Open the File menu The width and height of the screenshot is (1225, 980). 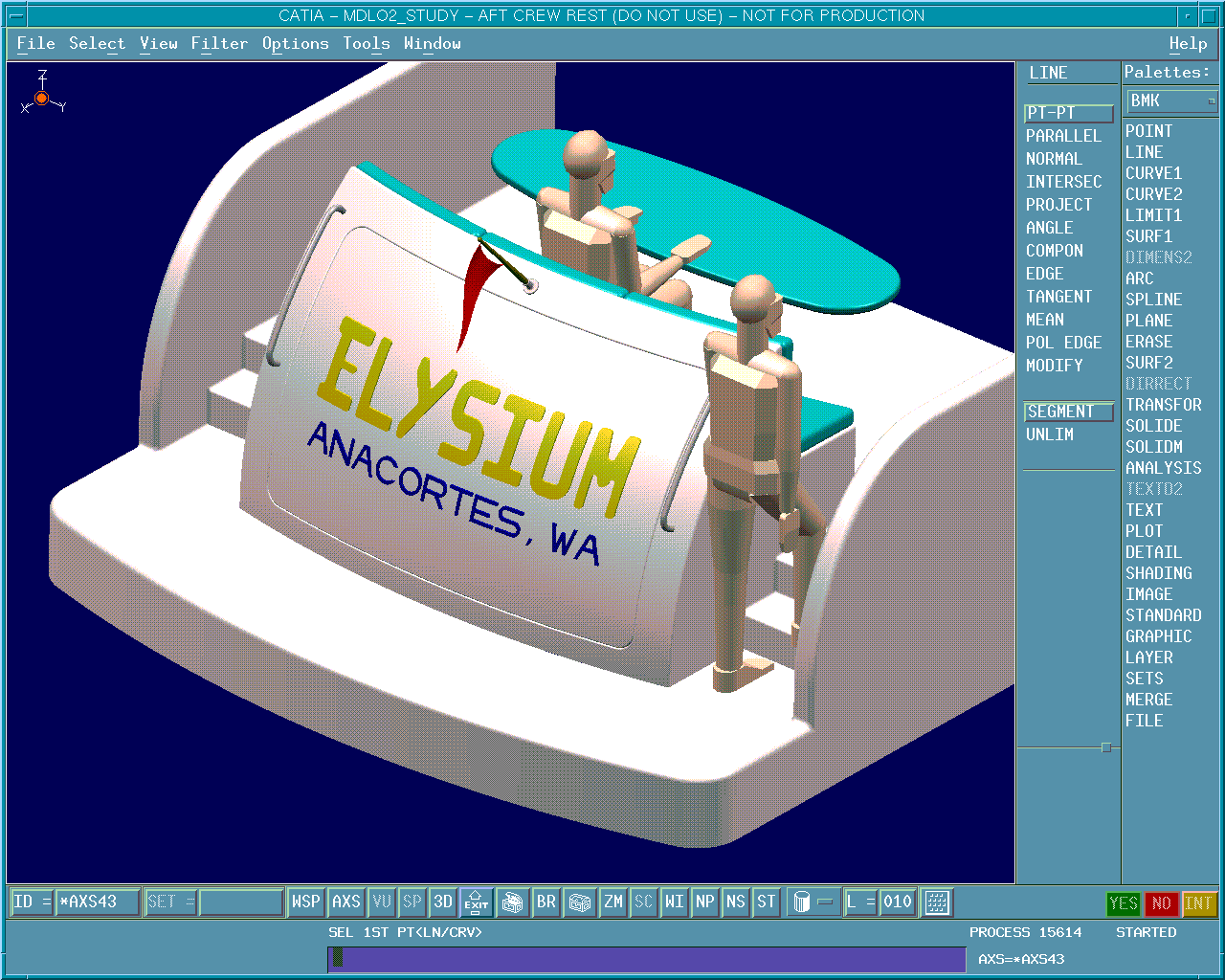pos(35,43)
